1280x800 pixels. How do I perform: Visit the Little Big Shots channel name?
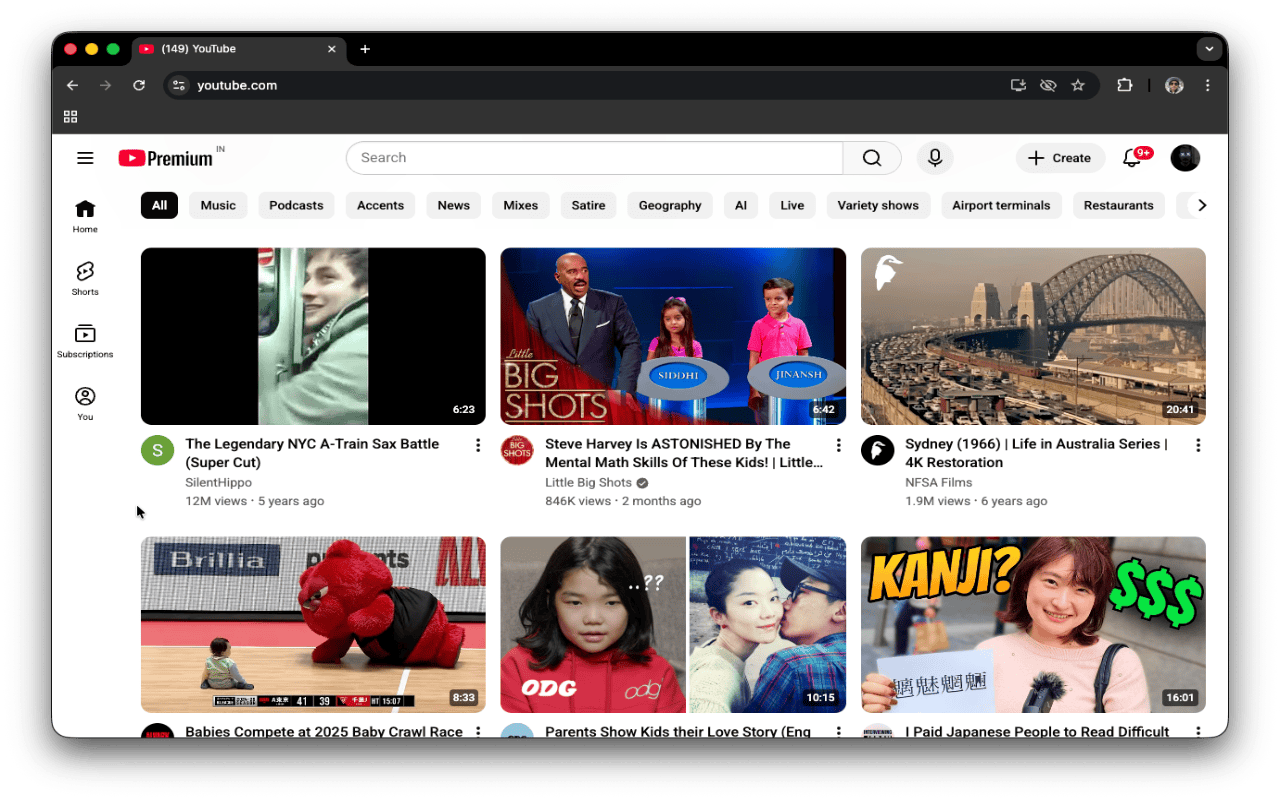(589, 482)
